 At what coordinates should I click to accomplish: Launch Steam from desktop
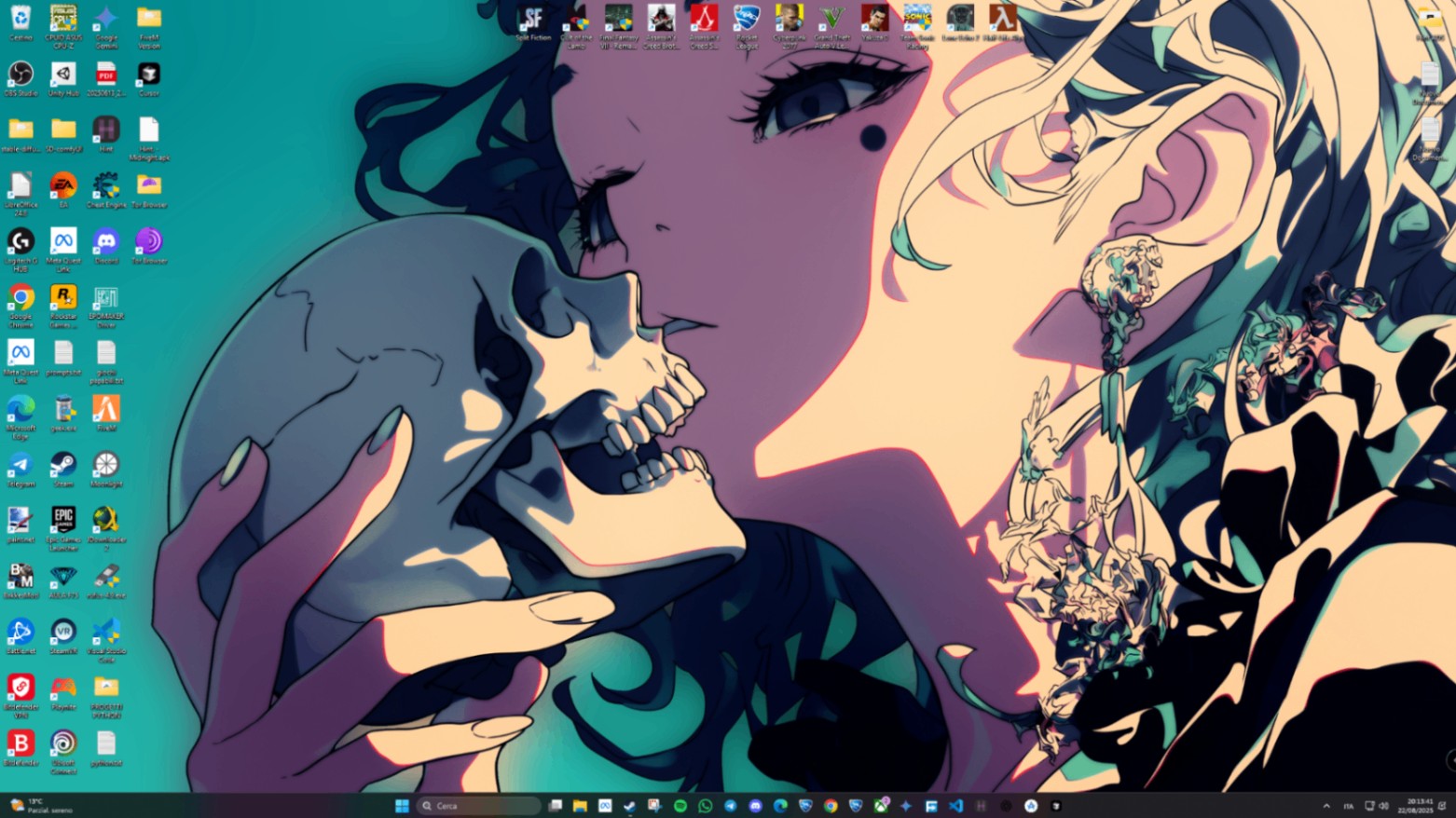point(63,470)
